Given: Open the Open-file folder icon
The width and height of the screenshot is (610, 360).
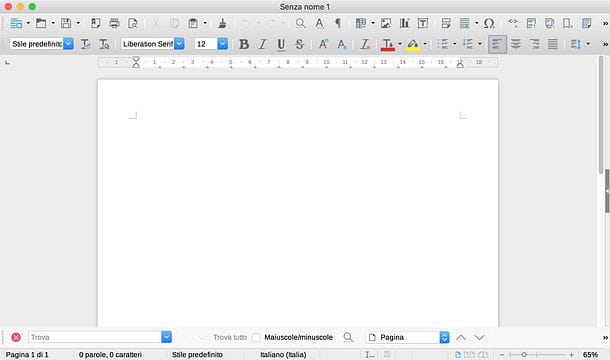Looking at the screenshot, I should pyautogui.click(x=41, y=23).
